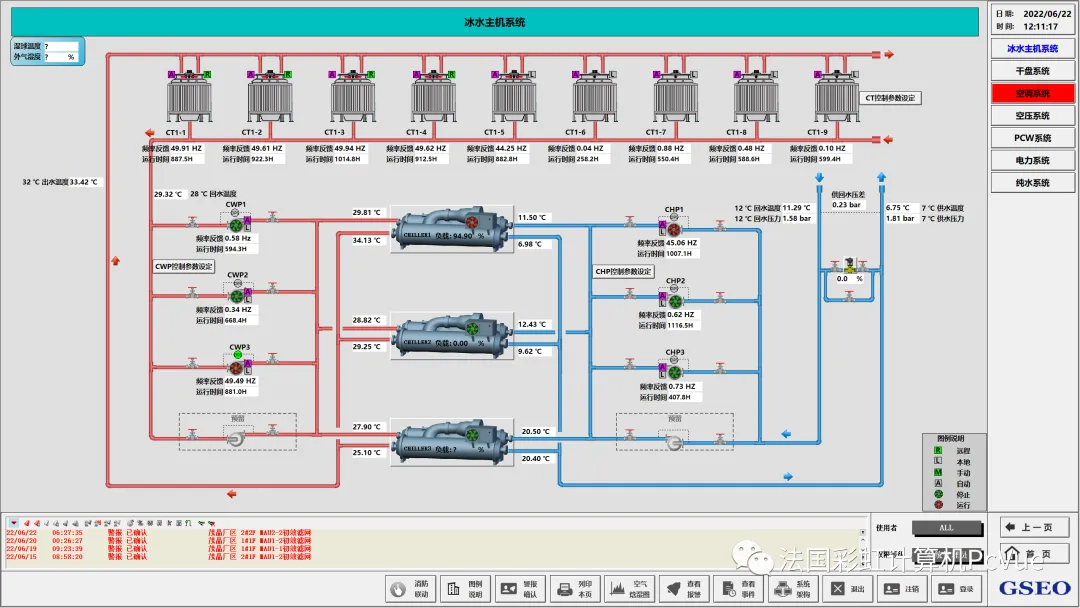Image resolution: width=1080 pixels, height=608 pixels.
Task: Open 系统架构 system architecture icon
Action: click(793, 589)
